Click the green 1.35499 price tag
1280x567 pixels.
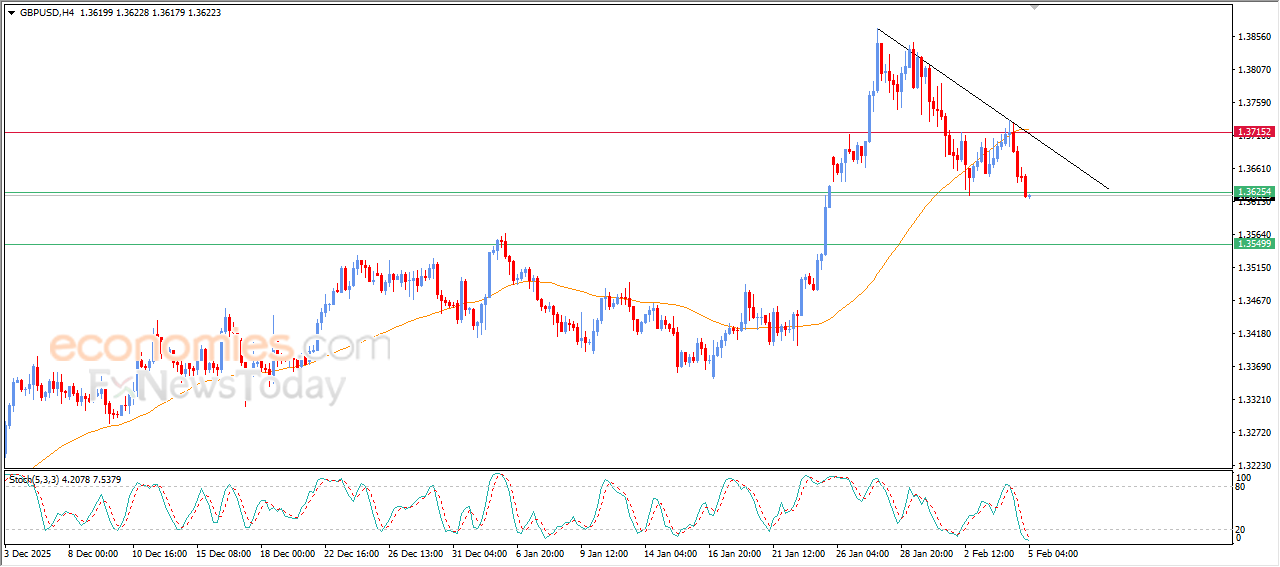click(x=1254, y=244)
